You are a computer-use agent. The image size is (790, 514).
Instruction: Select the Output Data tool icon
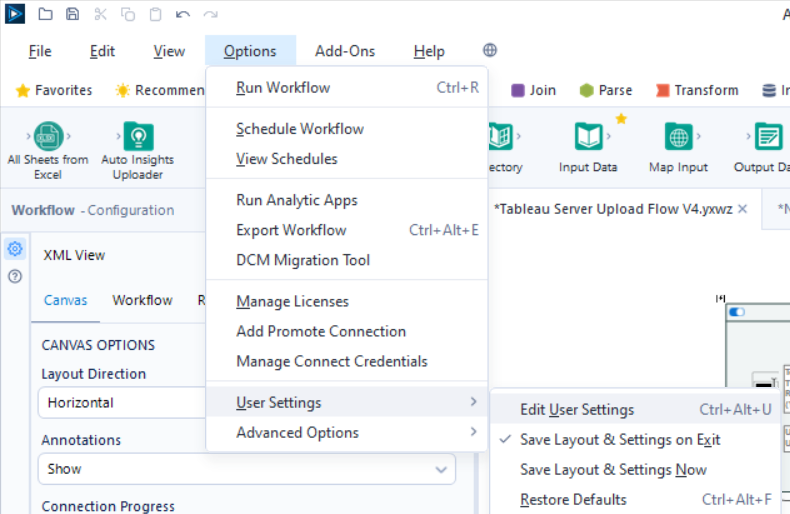point(768,136)
